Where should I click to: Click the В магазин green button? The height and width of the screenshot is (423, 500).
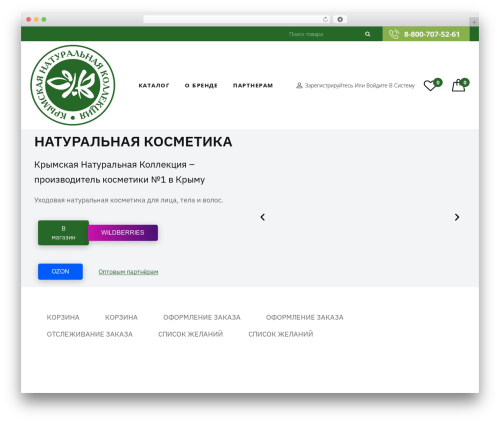63,233
